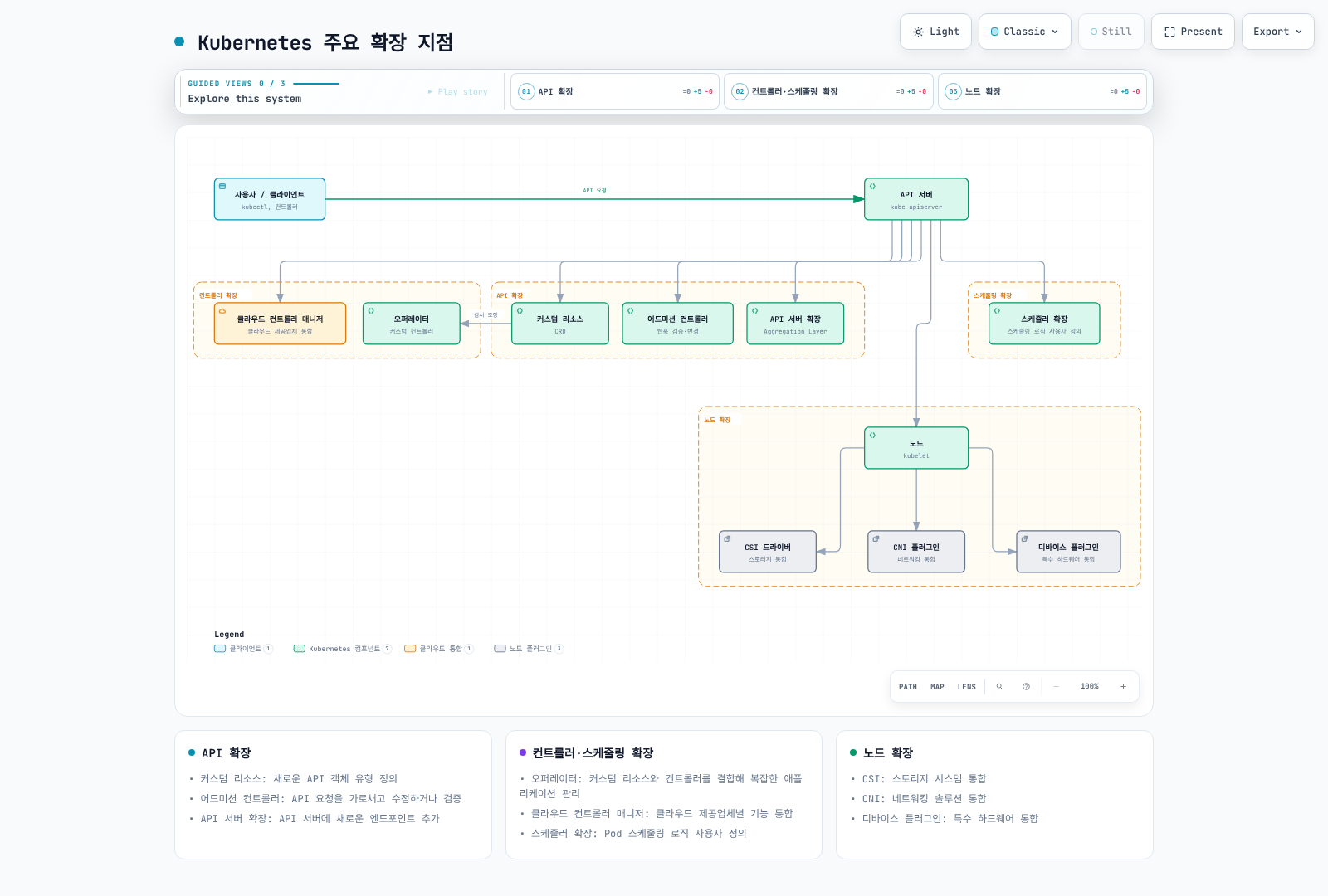The width and height of the screenshot is (1328, 896).
Task: Click the 노드 확장 card heading
Action: (888, 753)
